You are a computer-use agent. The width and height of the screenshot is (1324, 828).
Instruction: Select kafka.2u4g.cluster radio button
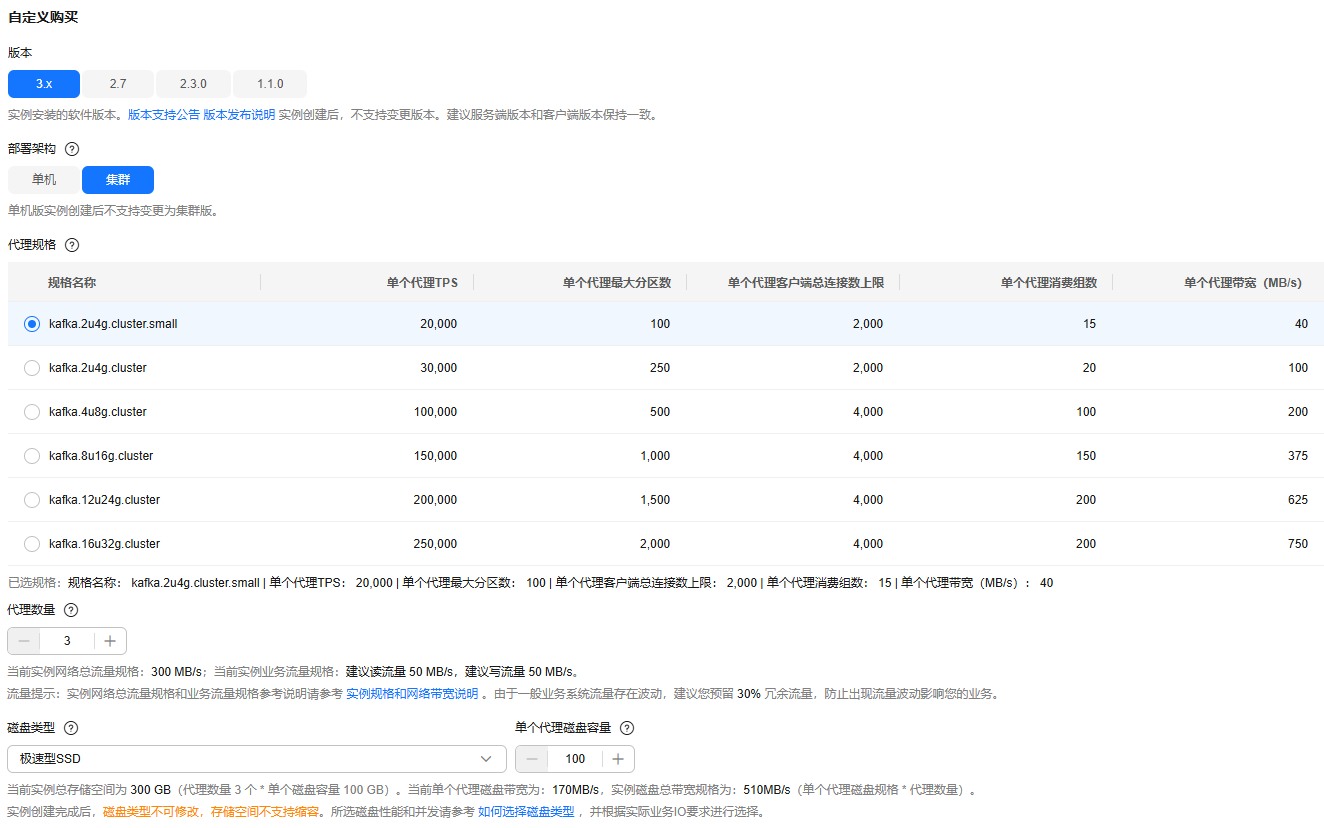tap(32, 368)
